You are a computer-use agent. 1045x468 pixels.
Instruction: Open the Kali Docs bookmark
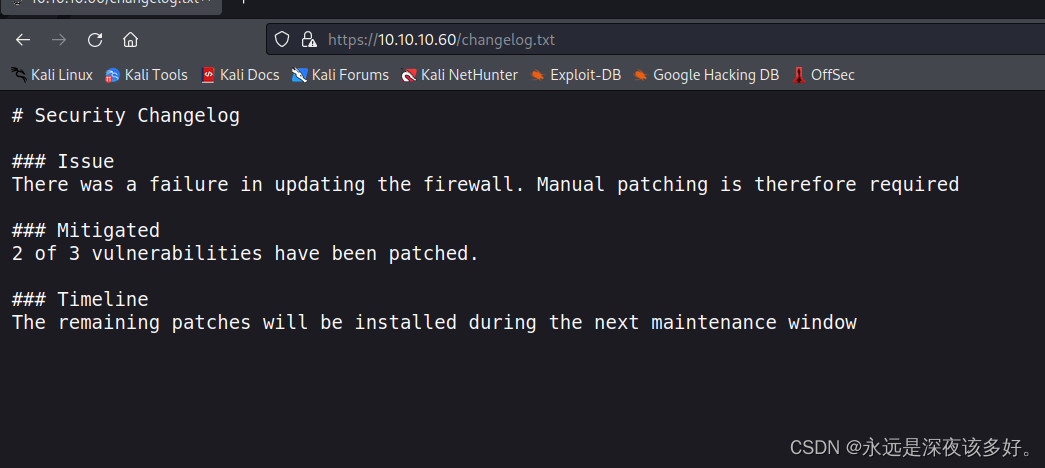[240, 75]
